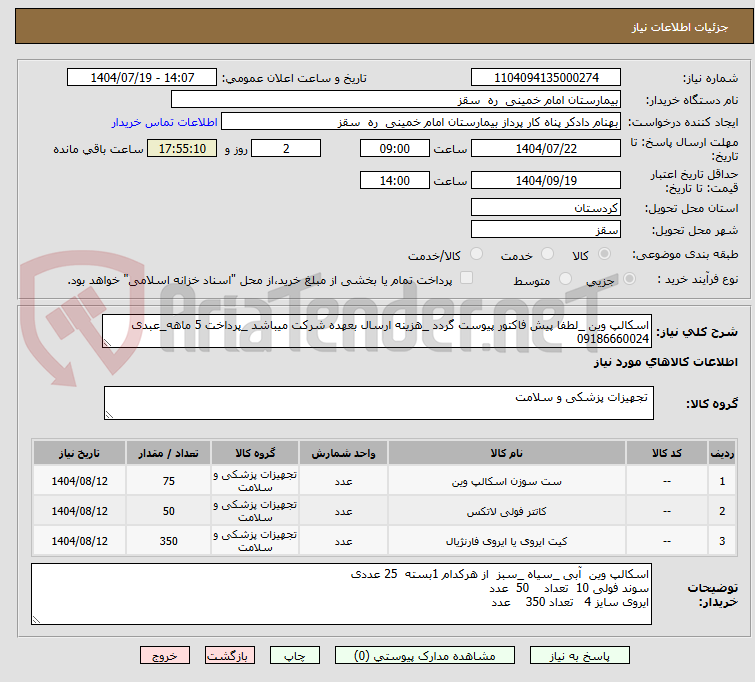
Task: Click the need date in row 1
Action: 79,481
